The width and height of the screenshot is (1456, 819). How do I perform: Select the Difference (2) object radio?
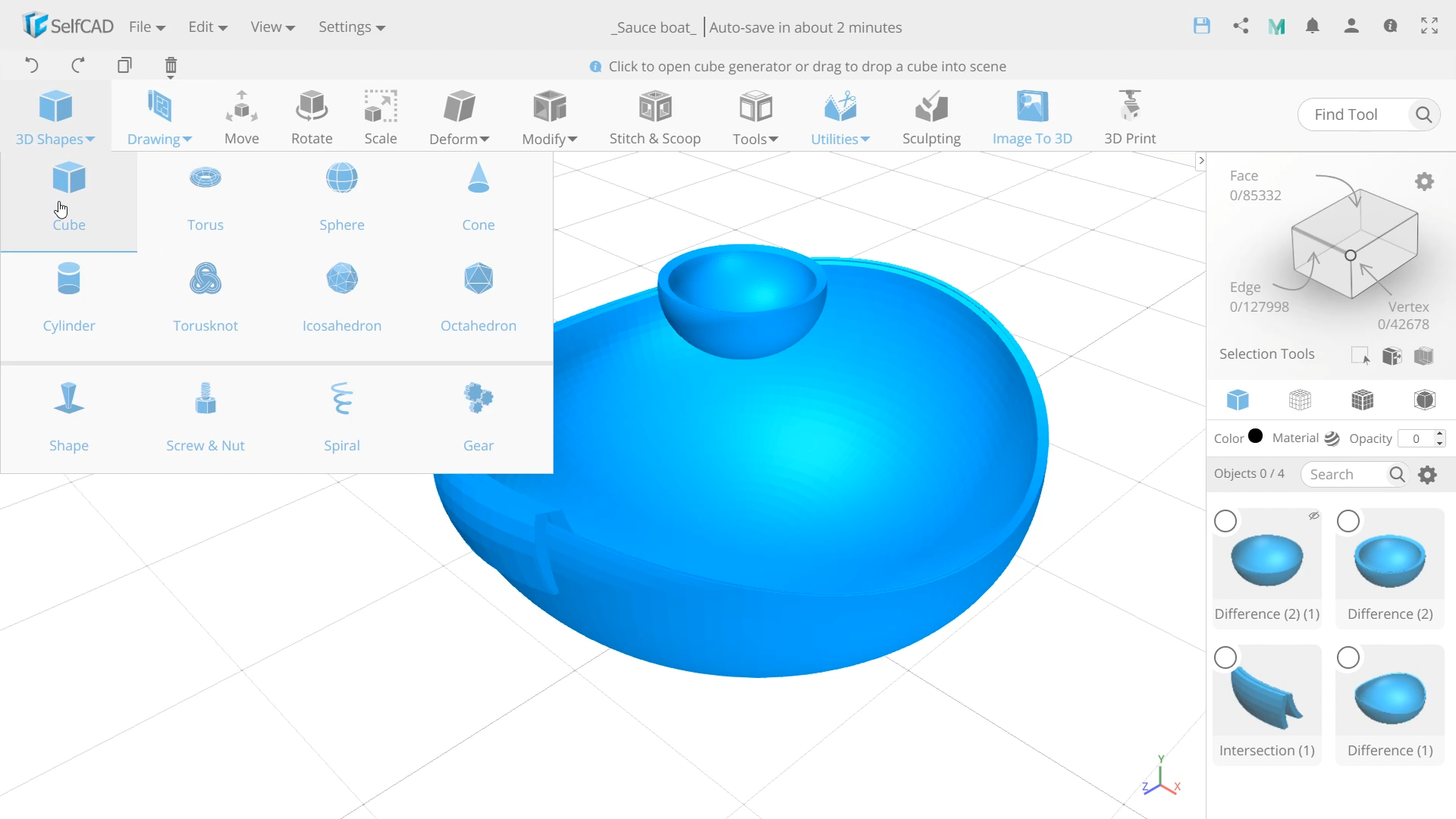(1348, 521)
